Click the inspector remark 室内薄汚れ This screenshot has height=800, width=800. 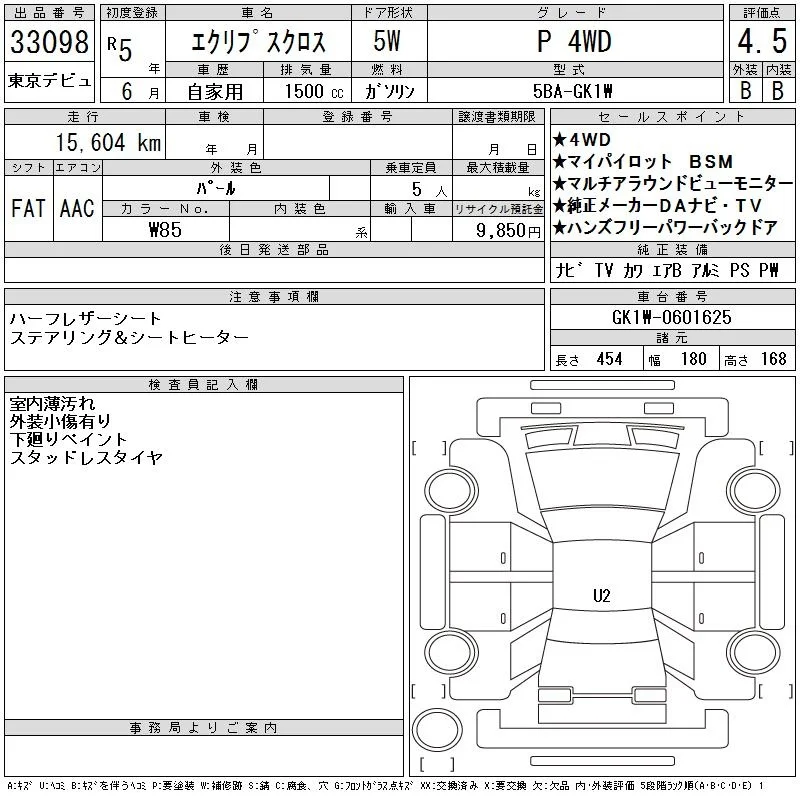tap(53, 404)
